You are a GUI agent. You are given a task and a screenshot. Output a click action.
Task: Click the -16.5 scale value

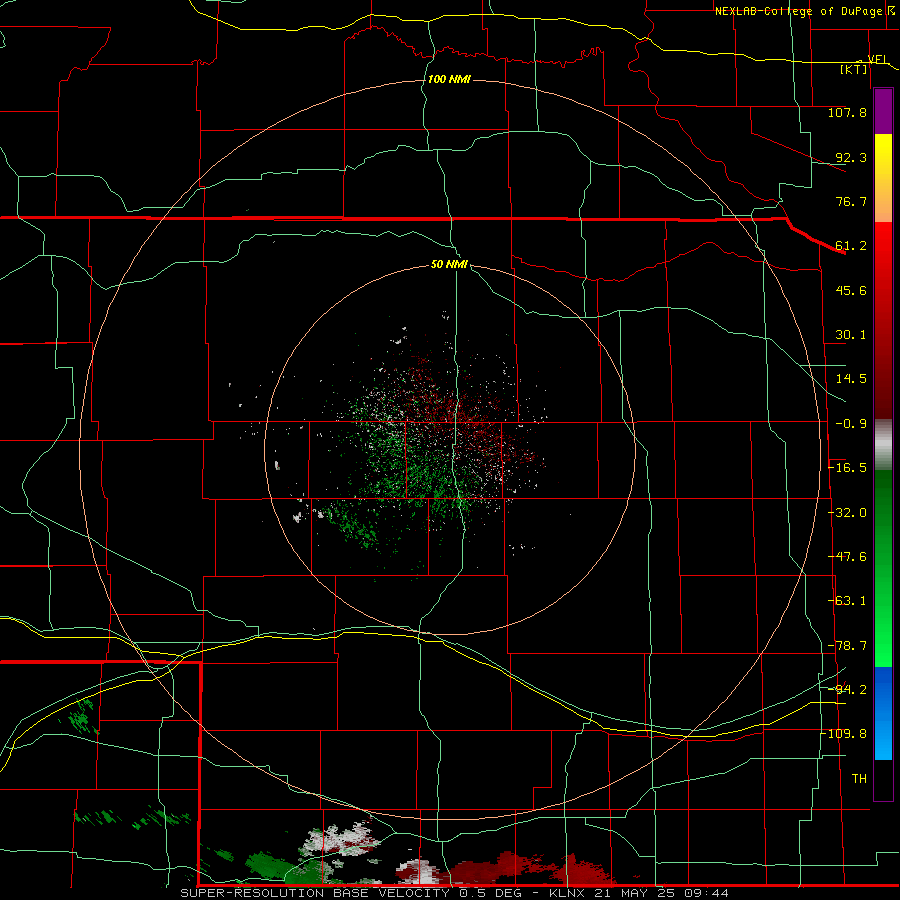coord(847,468)
